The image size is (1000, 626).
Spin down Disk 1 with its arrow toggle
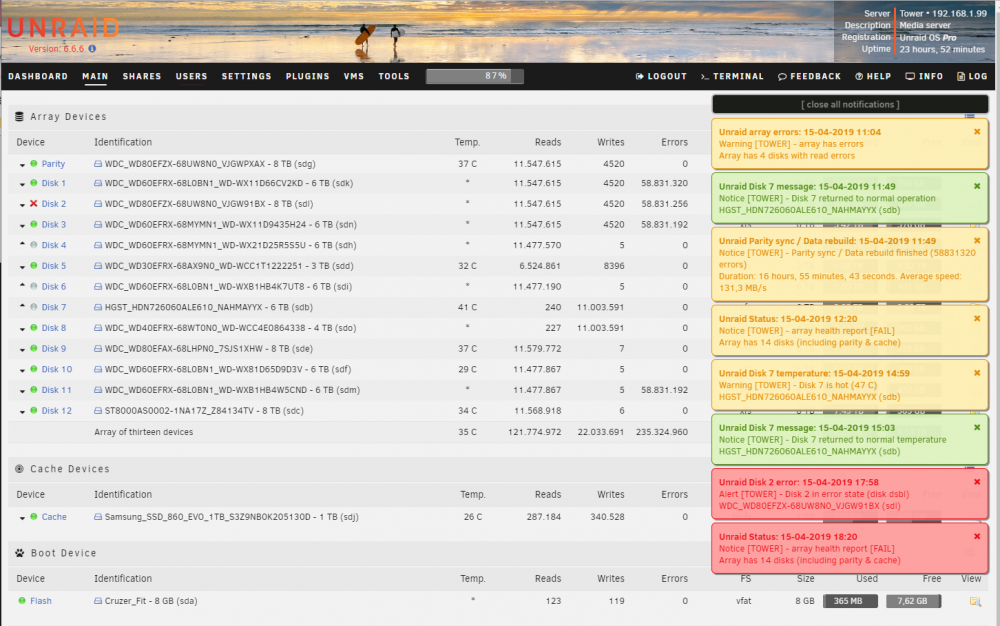pos(22,184)
